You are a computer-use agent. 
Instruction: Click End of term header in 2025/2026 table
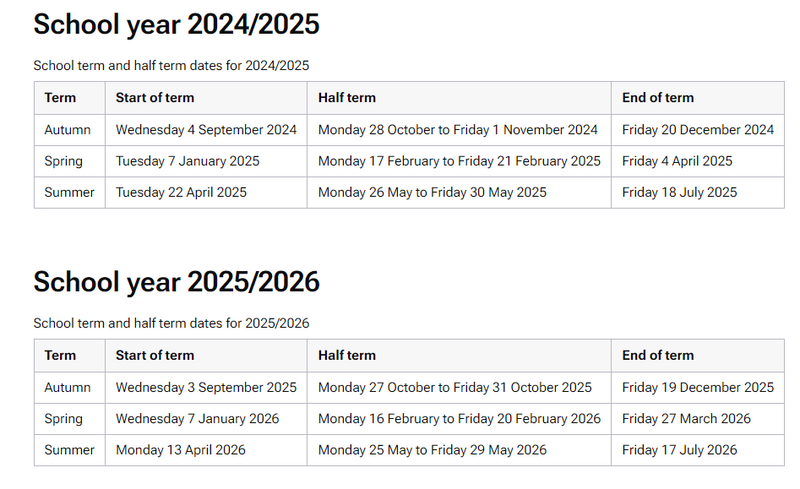point(657,355)
